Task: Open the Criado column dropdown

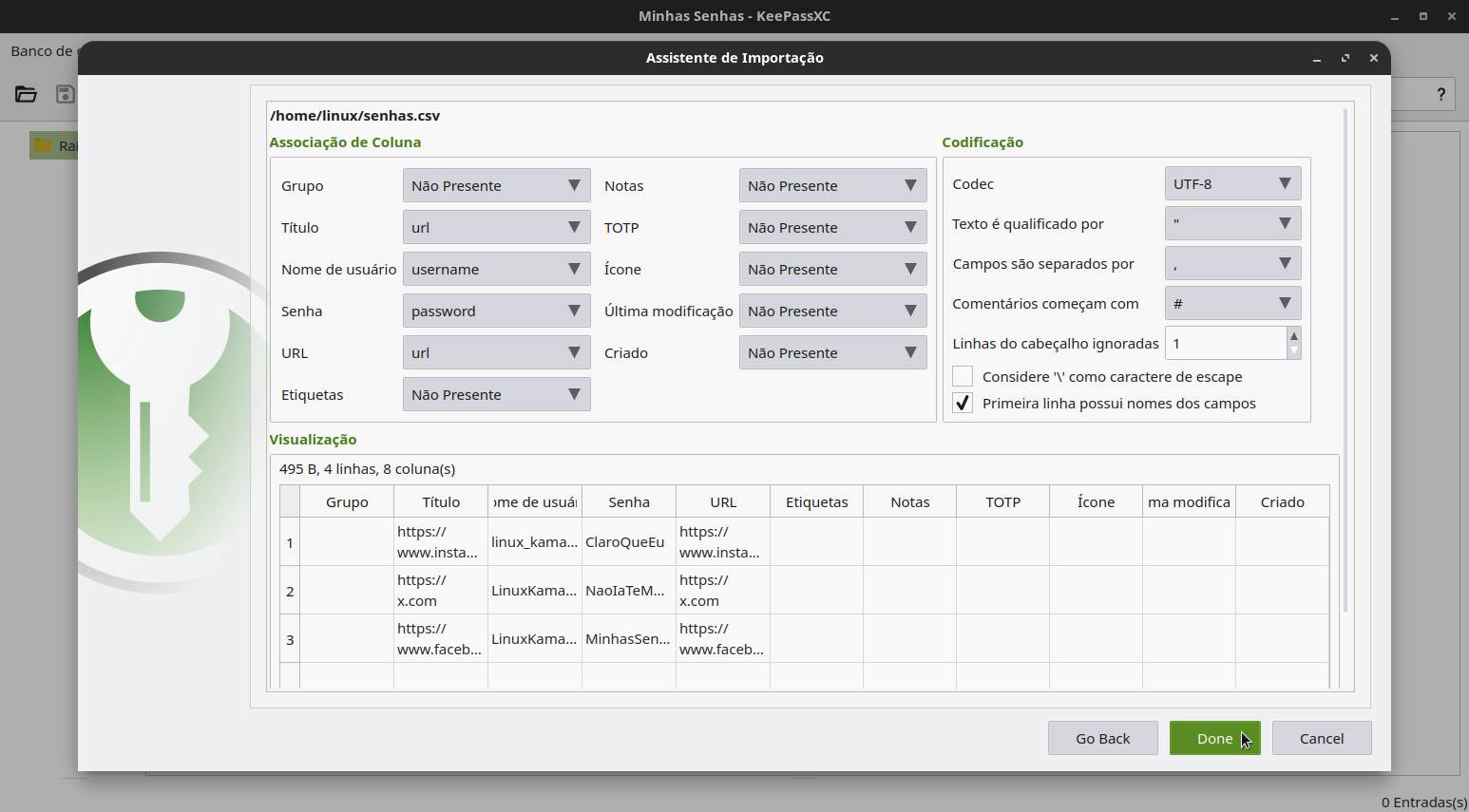Action: (832, 352)
